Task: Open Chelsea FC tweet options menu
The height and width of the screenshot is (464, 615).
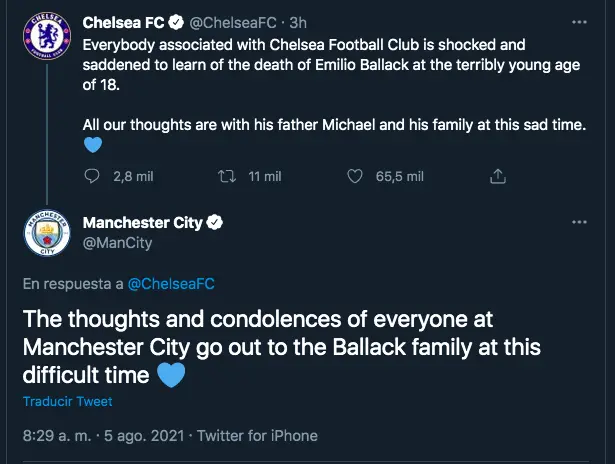Action: pos(579,22)
